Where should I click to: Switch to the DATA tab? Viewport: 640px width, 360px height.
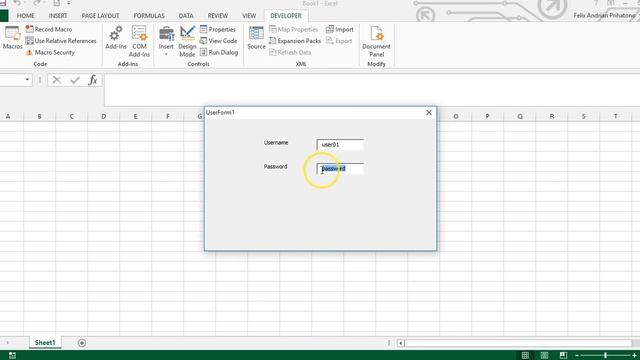point(186,16)
